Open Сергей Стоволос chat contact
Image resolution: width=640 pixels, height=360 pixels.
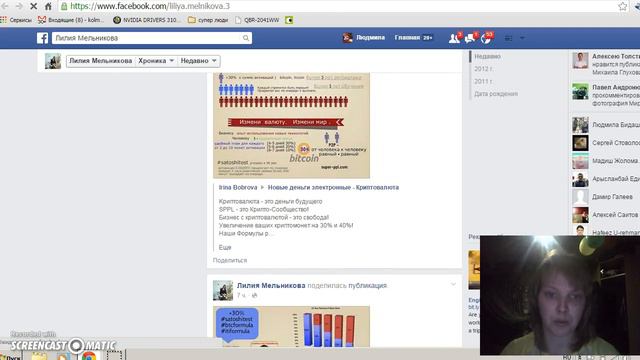pos(605,143)
